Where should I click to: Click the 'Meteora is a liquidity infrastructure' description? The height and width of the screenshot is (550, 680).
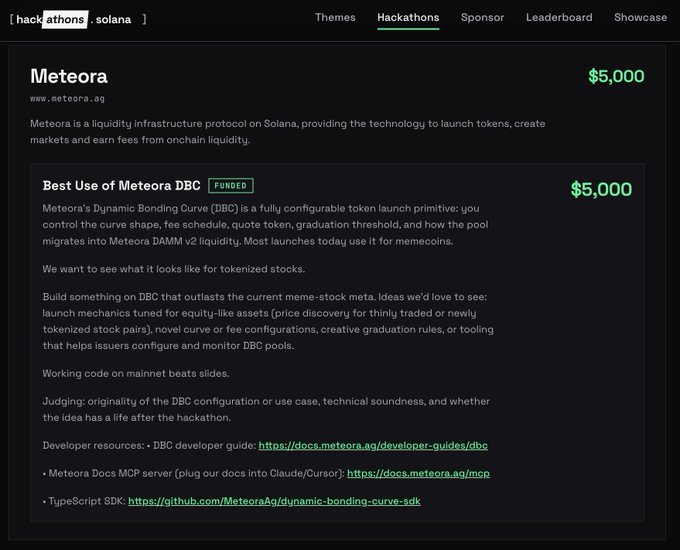[x=288, y=132]
